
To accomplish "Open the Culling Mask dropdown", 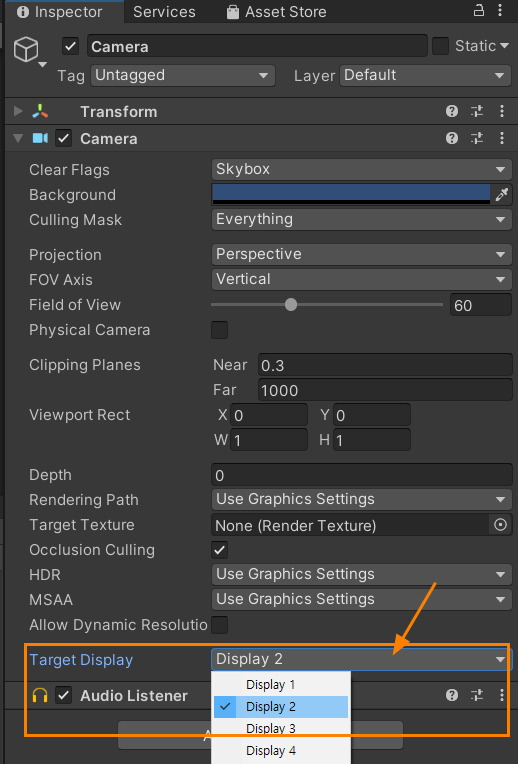I will (x=362, y=219).
